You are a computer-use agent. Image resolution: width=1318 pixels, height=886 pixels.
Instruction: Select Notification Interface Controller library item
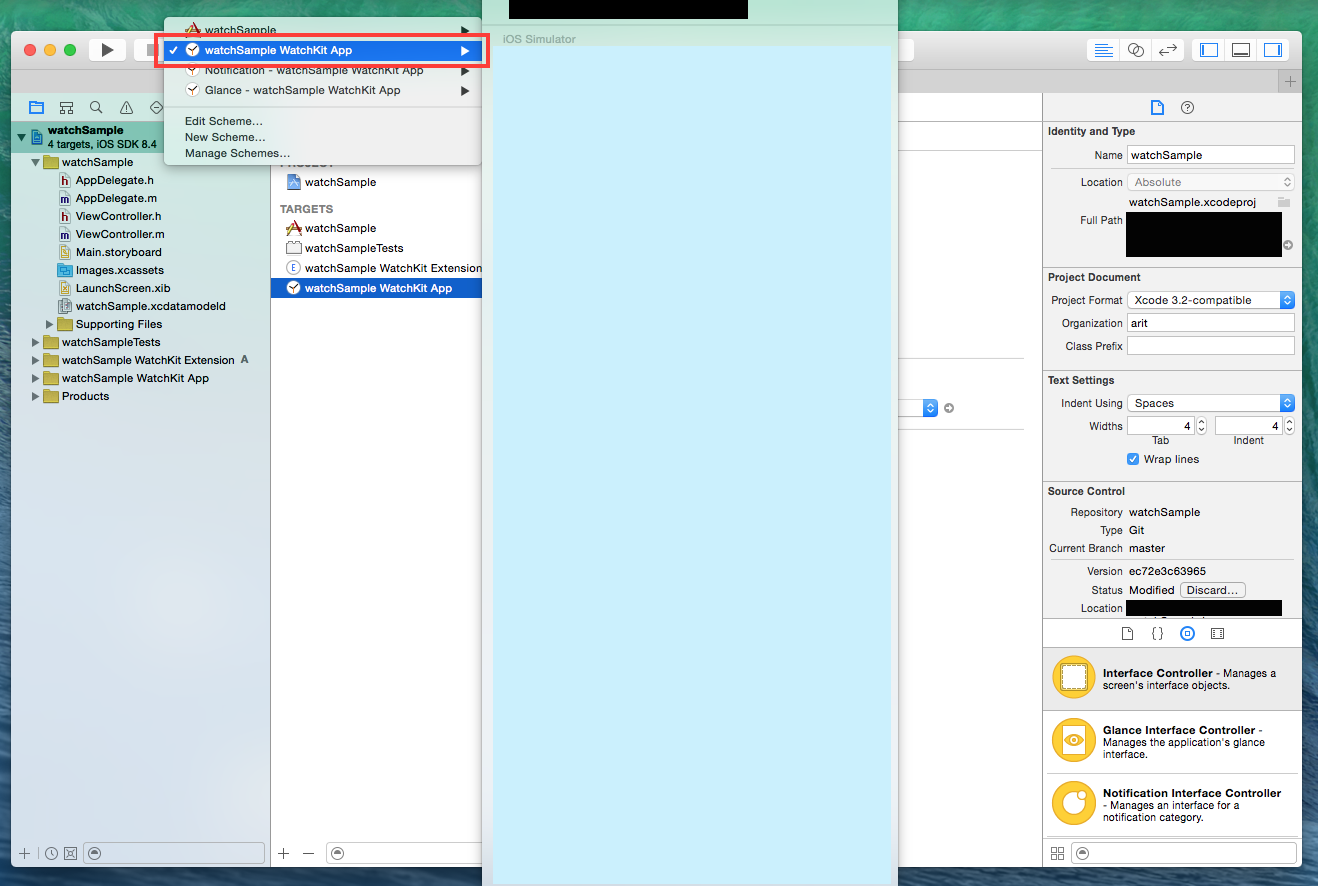[1172, 804]
